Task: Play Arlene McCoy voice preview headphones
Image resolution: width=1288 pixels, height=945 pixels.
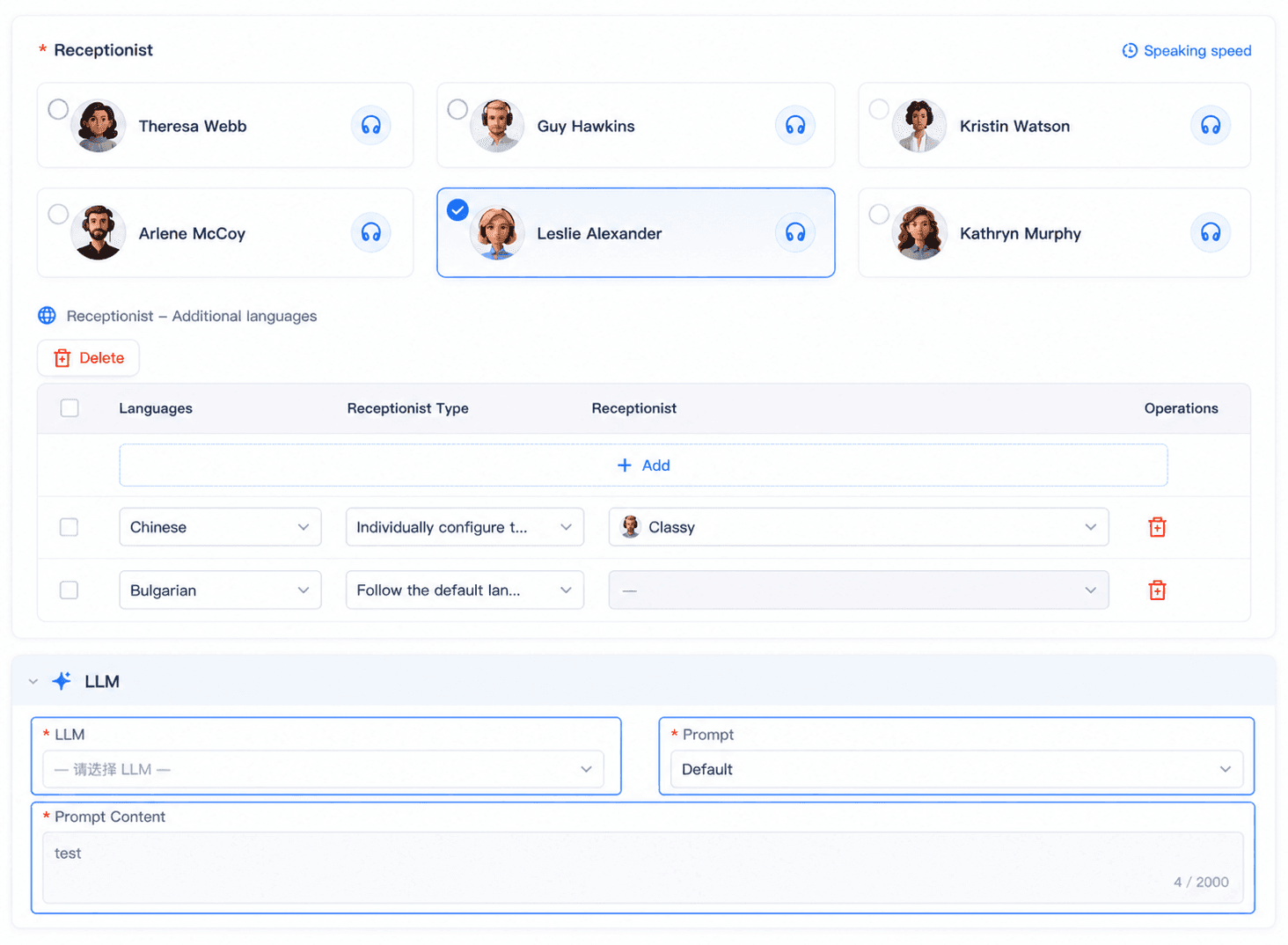Action: [371, 232]
